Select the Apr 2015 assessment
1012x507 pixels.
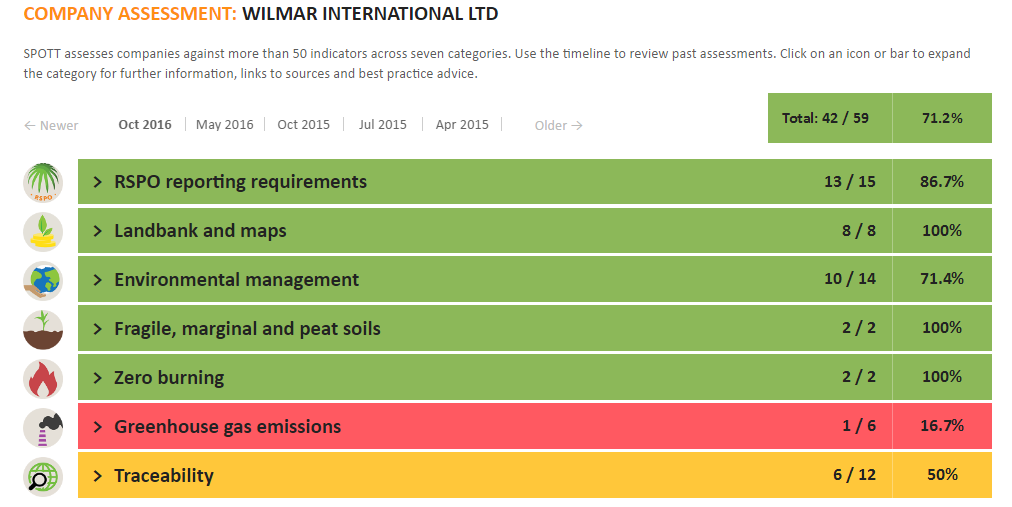pyautogui.click(x=462, y=124)
